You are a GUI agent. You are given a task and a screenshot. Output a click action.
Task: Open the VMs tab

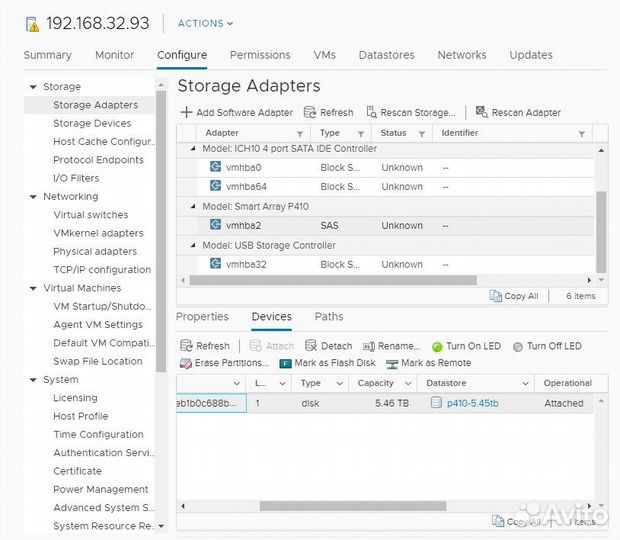tap(325, 55)
